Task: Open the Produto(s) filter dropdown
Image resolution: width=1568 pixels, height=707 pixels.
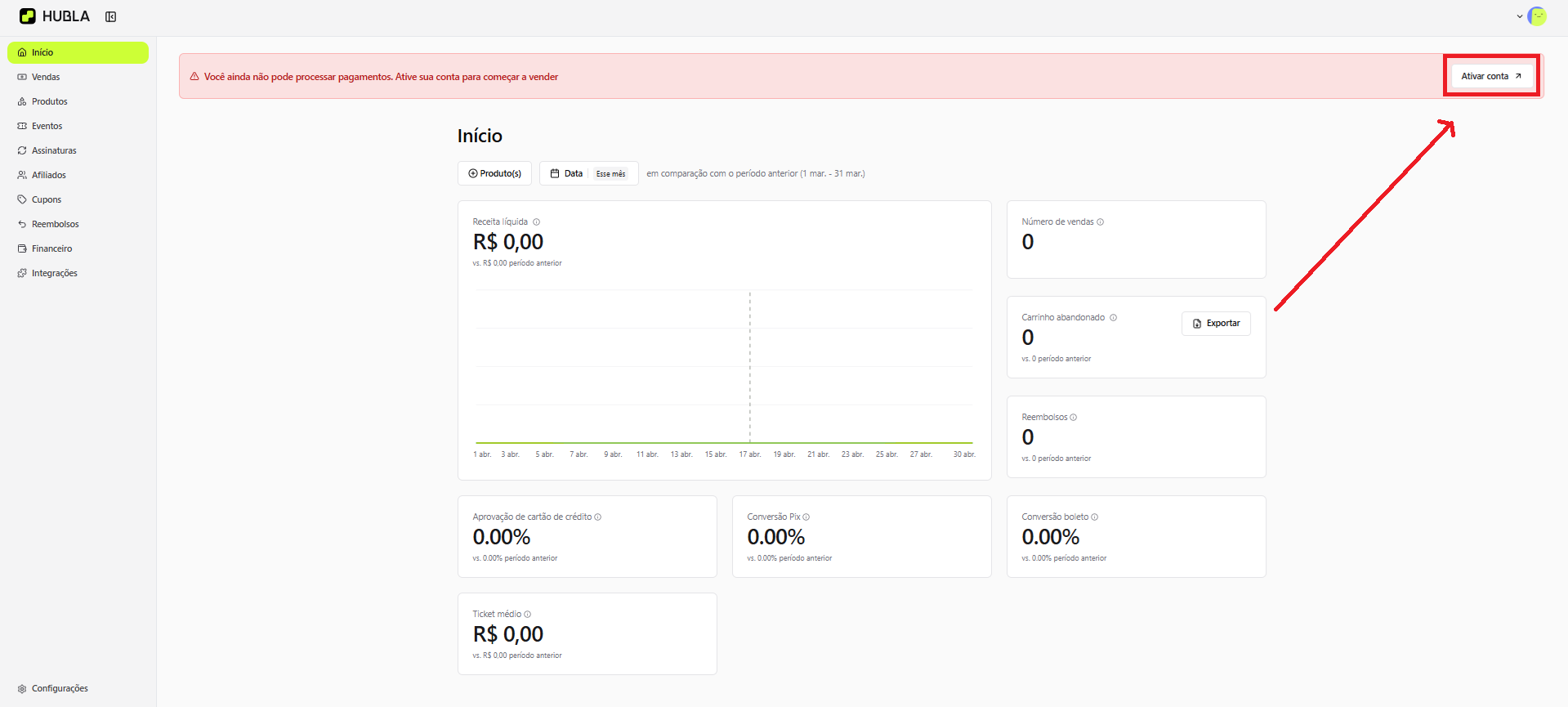Action: click(494, 173)
